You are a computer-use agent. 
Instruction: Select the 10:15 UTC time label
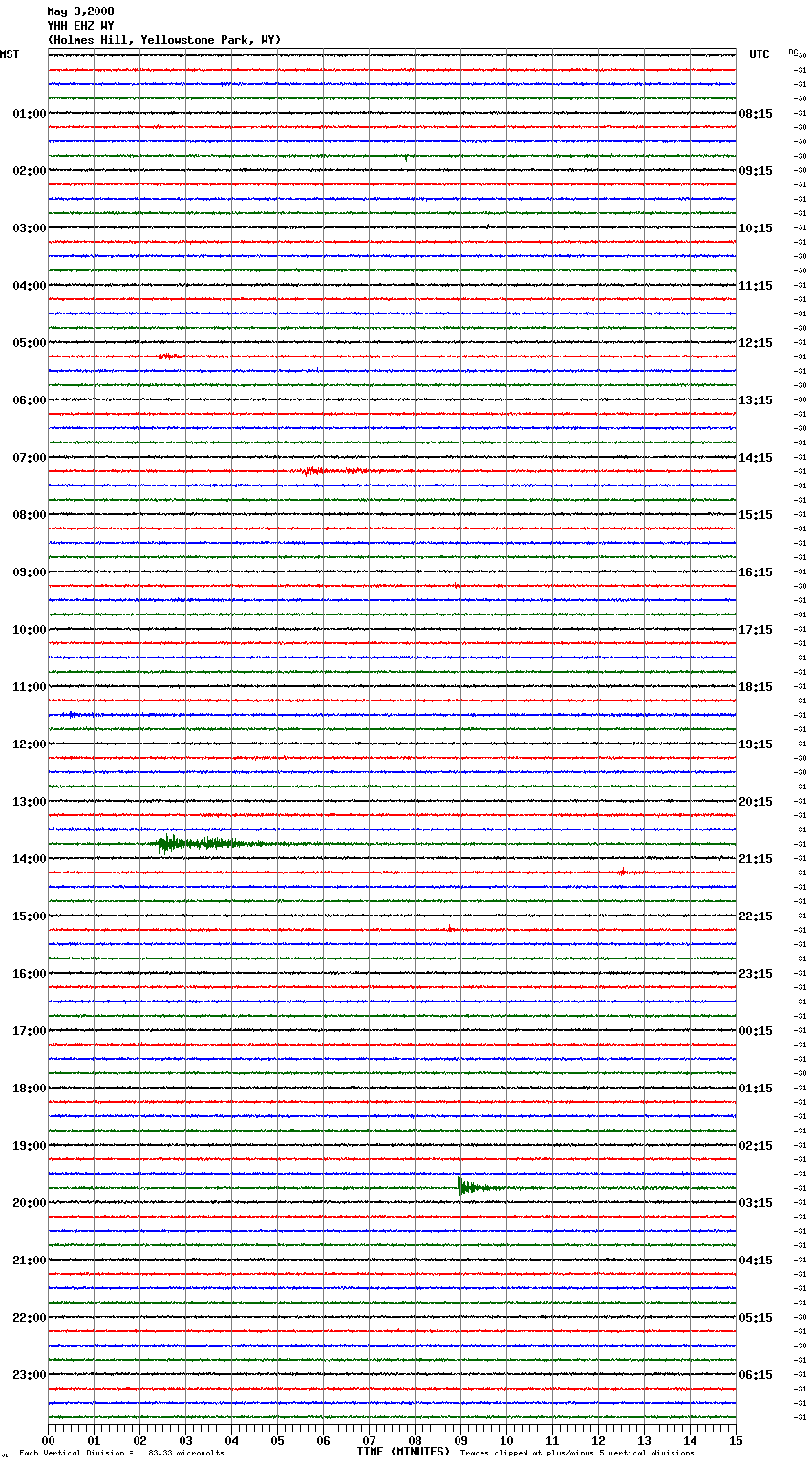pos(756,228)
